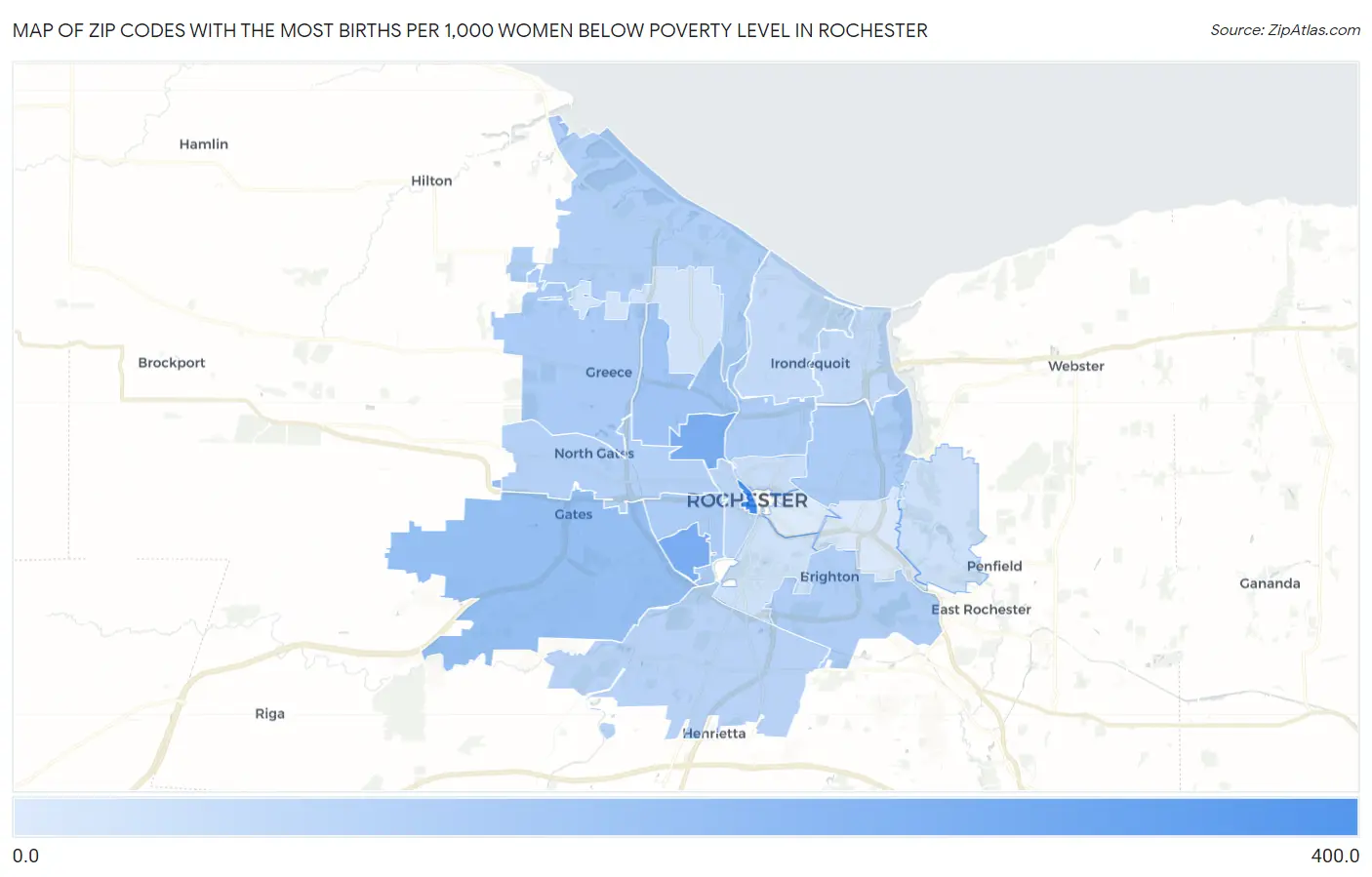This screenshot has width=1372, height=877.
Task: Open the Source: ZipAtlas.com credit
Action: point(1285,30)
